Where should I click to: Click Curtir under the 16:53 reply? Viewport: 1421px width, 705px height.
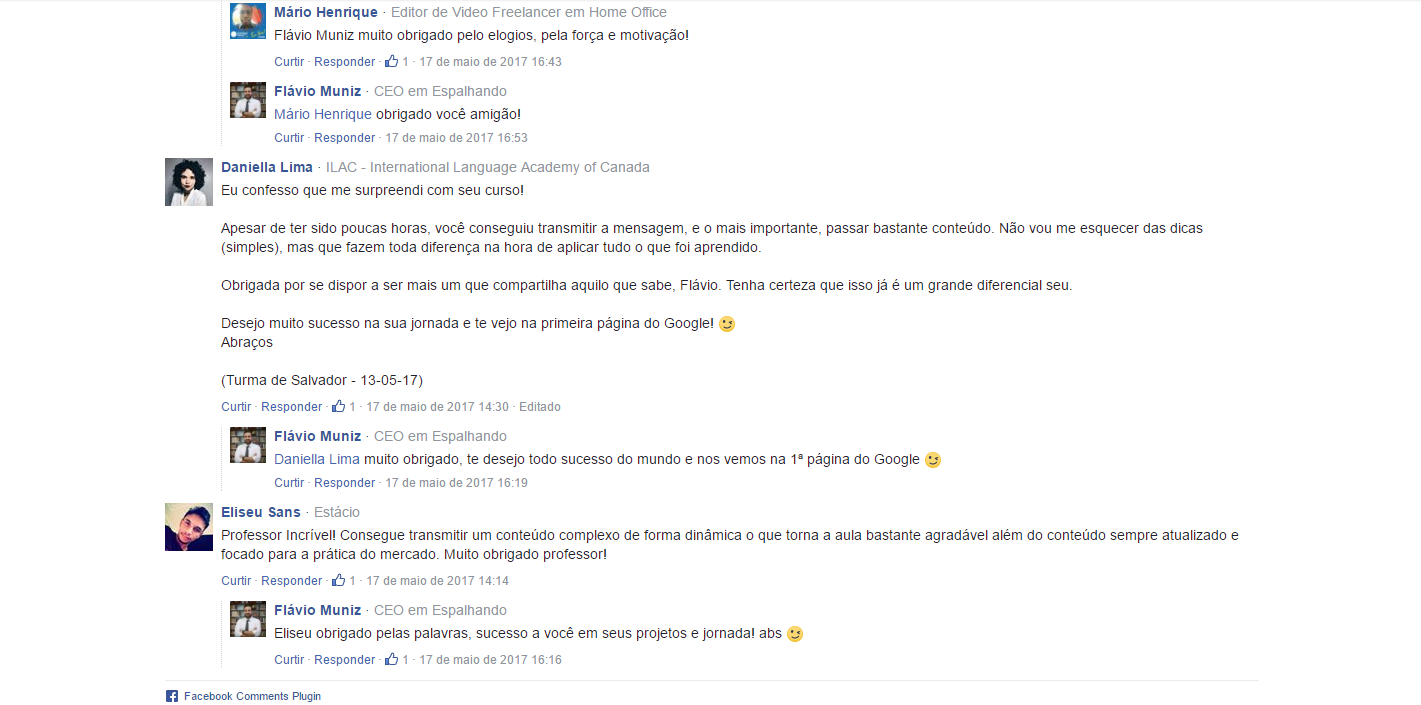(289, 138)
